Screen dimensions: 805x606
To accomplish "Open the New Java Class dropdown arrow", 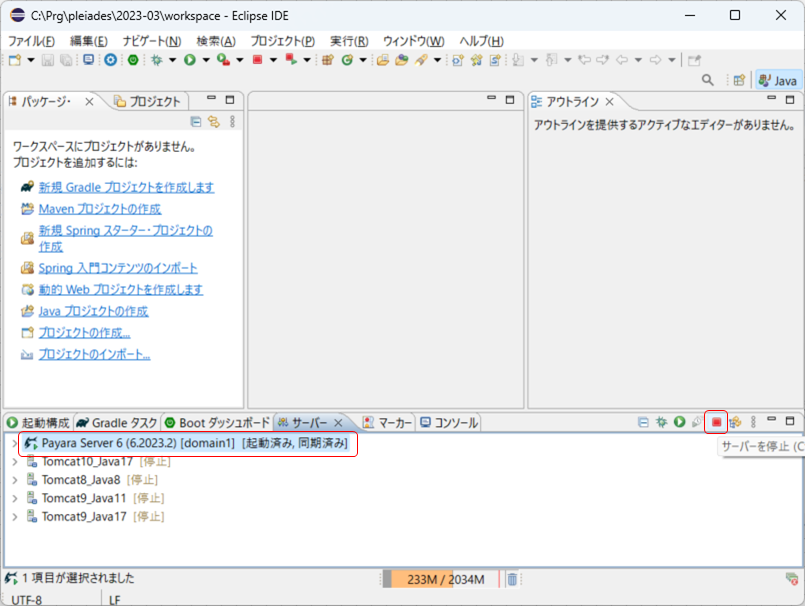I will [363, 60].
